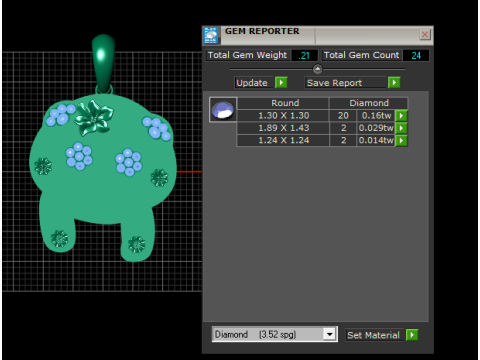Click the Set Material button
The image size is (480, 360).
coord(375,335)
